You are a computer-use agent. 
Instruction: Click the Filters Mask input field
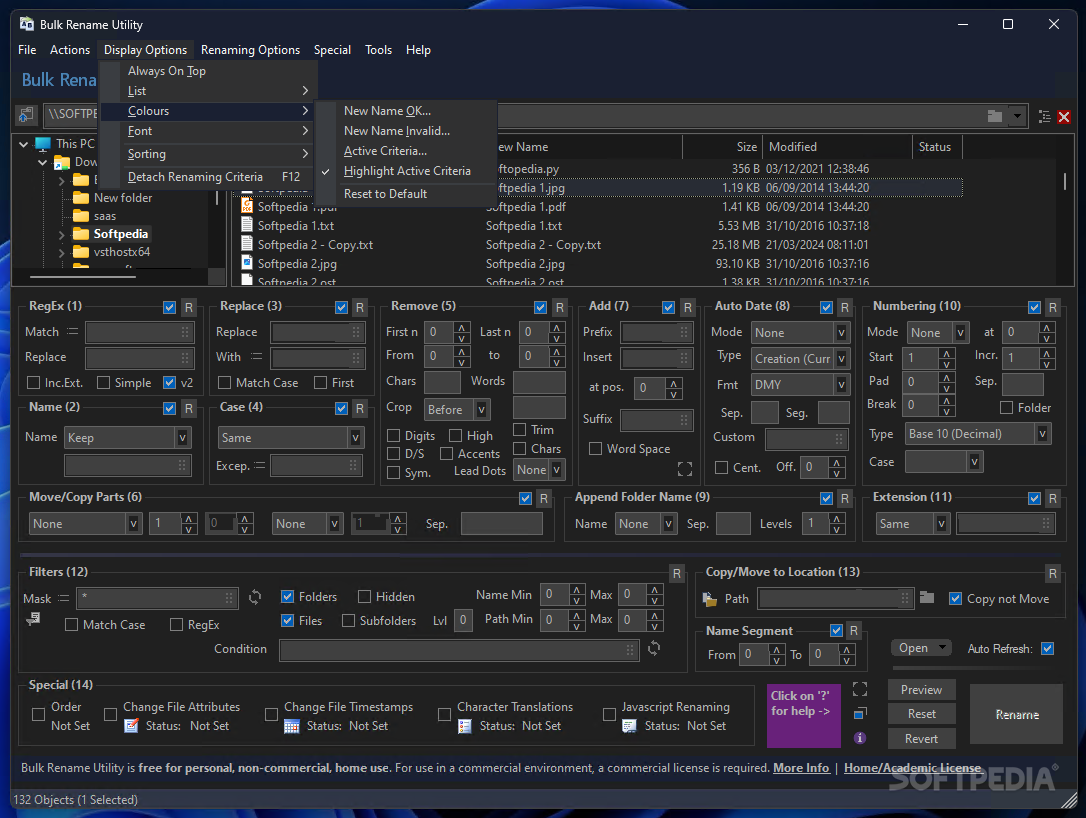coord(158,598)
